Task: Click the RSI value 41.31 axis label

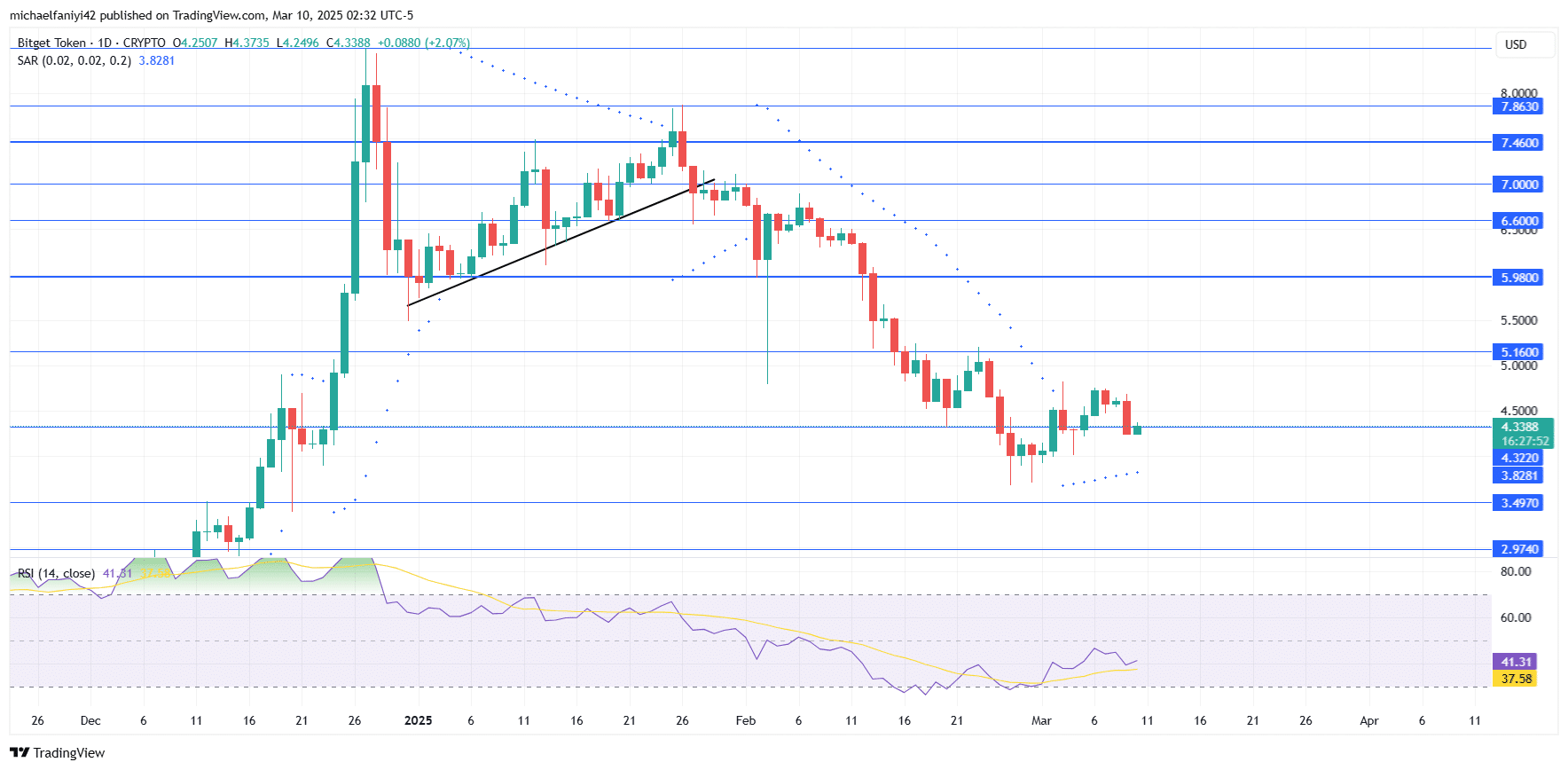Action: click(x=1515, y=662)
